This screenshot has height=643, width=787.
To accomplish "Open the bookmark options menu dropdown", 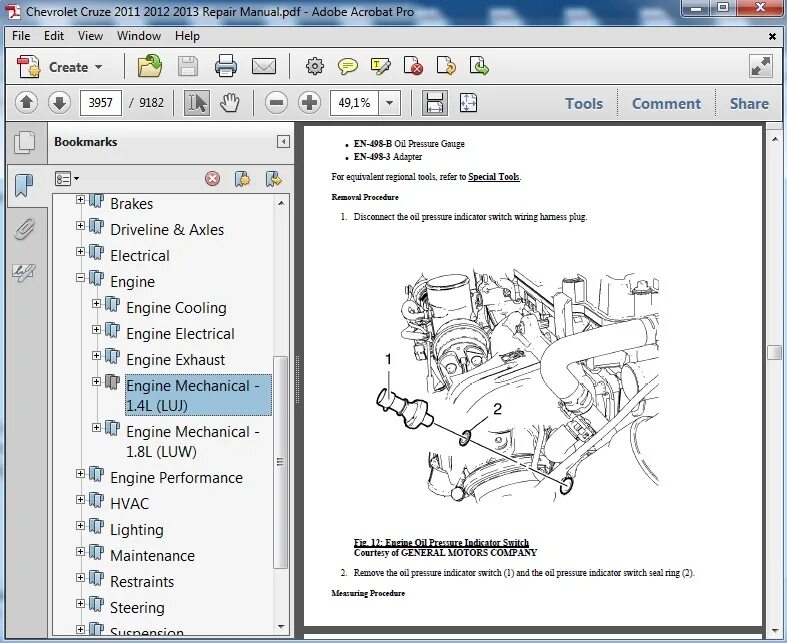I will (67, 179).
